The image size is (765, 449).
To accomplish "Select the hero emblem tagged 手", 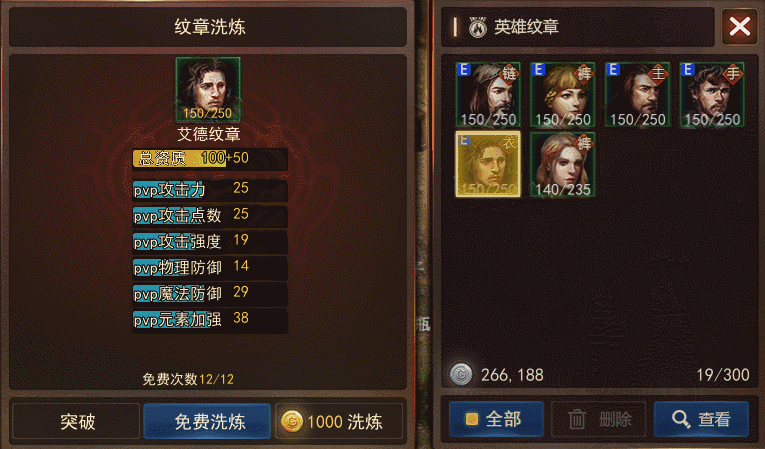I will pos(712,95).
